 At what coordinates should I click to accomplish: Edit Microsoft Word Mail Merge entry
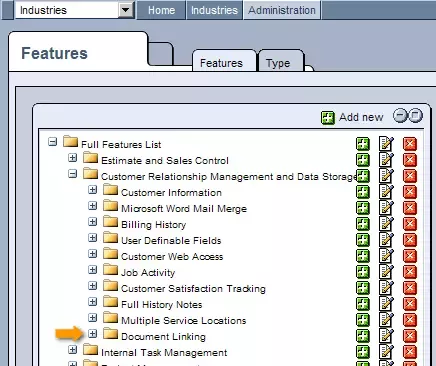point(386,208)
